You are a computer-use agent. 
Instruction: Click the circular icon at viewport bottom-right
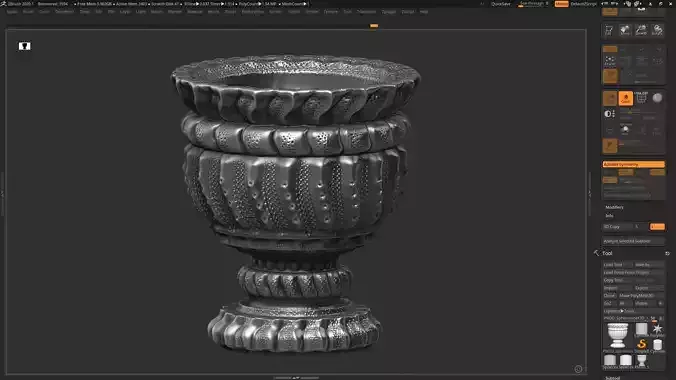pos(578,369)
